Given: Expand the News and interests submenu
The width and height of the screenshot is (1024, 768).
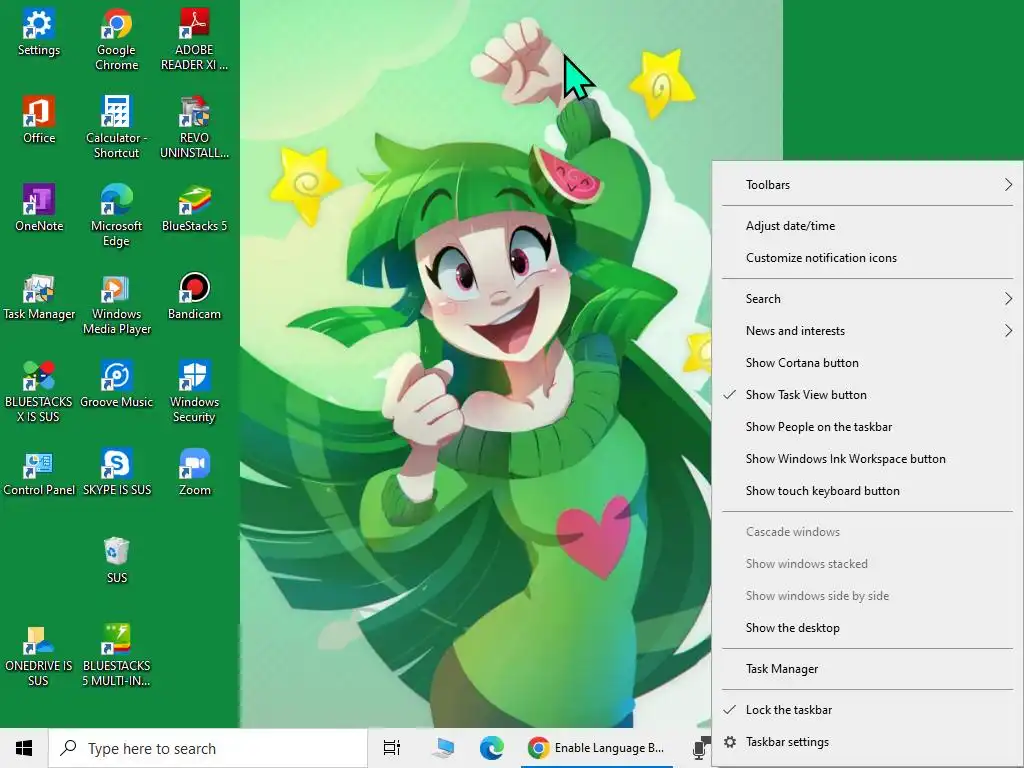Looking at the screenshot, I should 867,330.
